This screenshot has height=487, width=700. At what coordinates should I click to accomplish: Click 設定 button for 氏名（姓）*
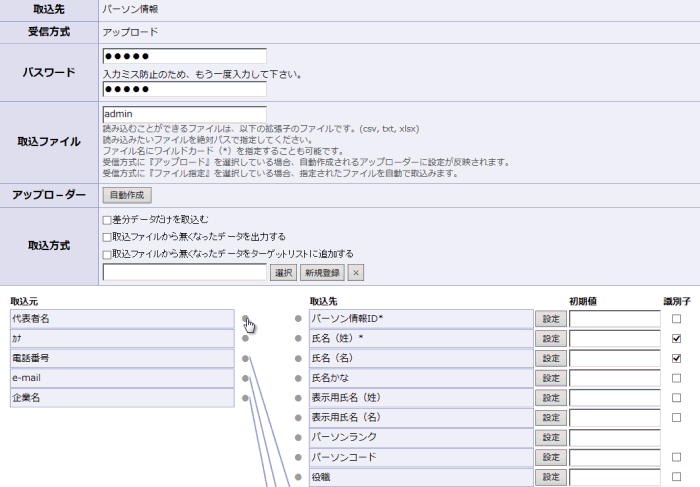551,339
